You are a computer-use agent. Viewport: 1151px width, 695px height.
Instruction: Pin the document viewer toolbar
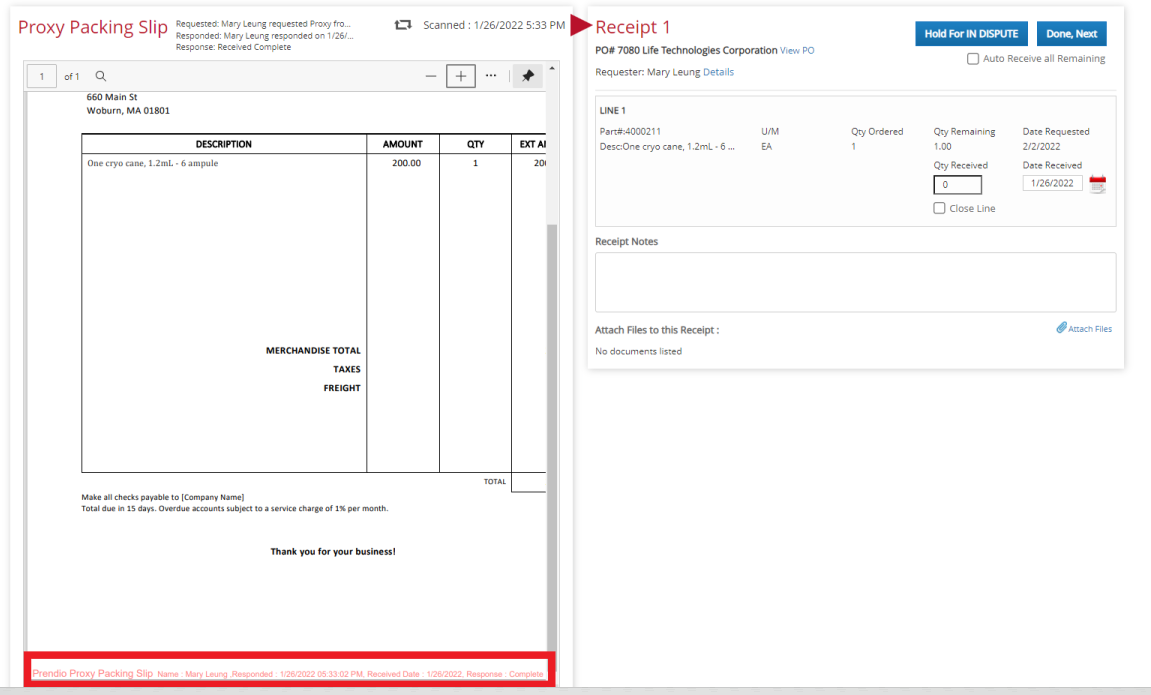527,75
